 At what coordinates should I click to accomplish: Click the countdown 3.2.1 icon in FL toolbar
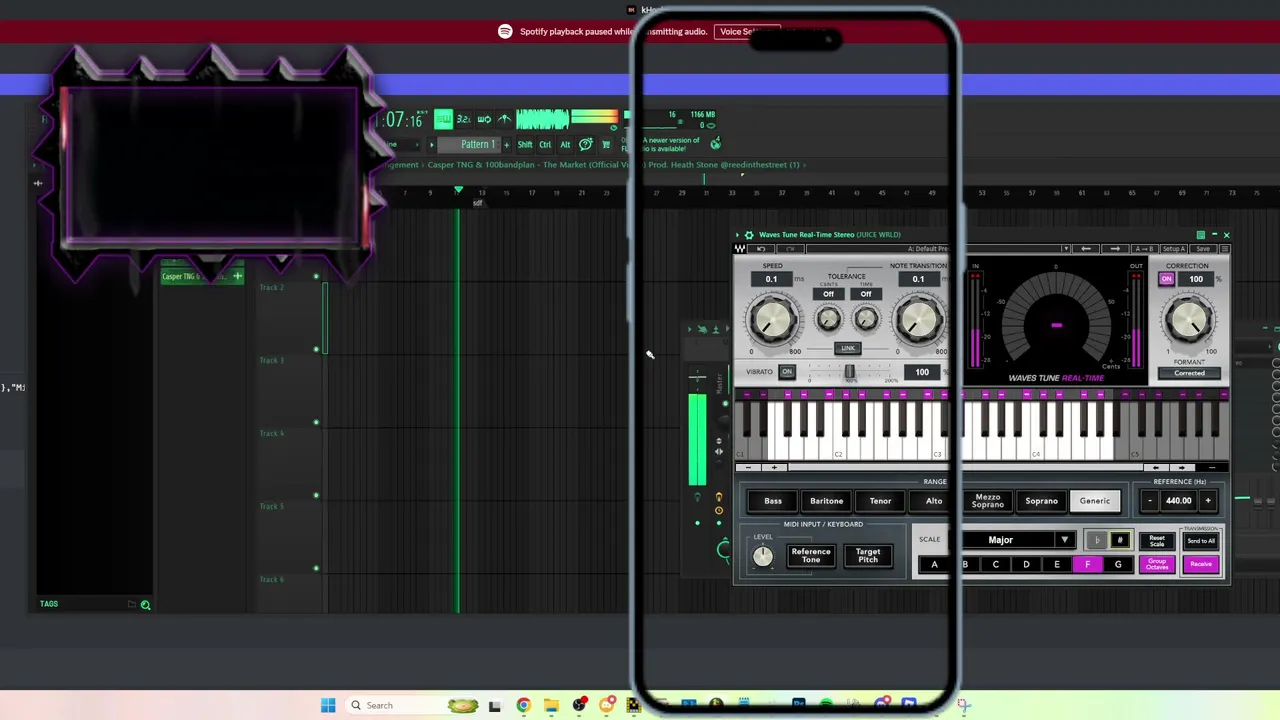tap(463, 119)
